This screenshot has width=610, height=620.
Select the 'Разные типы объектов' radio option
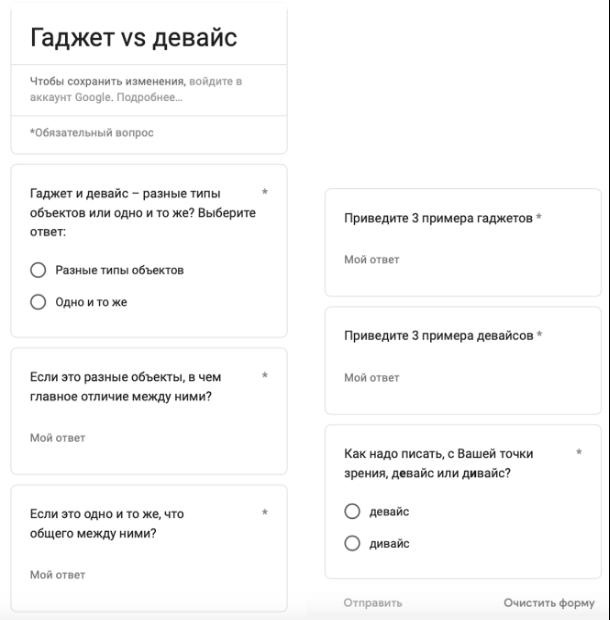coord(38,270)
